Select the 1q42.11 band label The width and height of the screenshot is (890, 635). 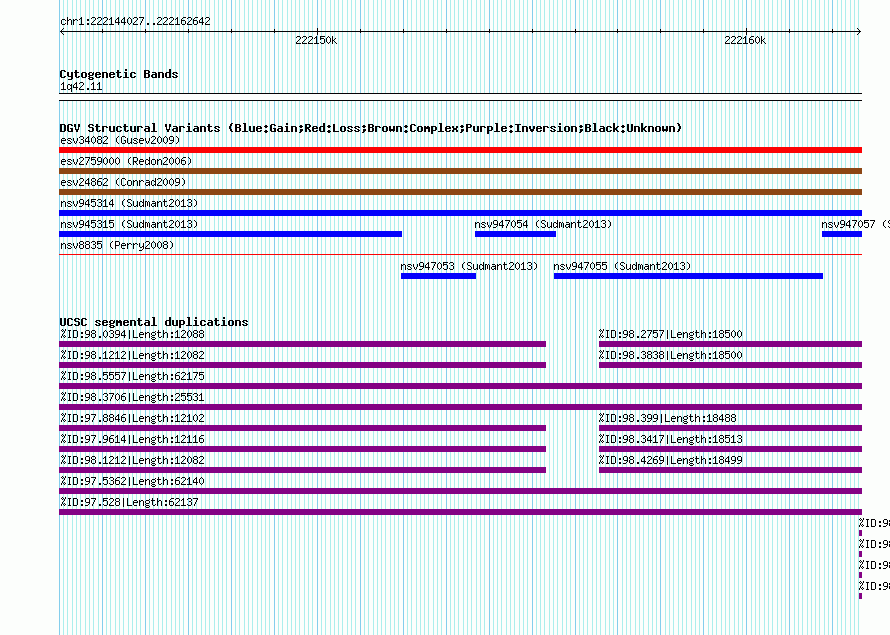[81, 86]
